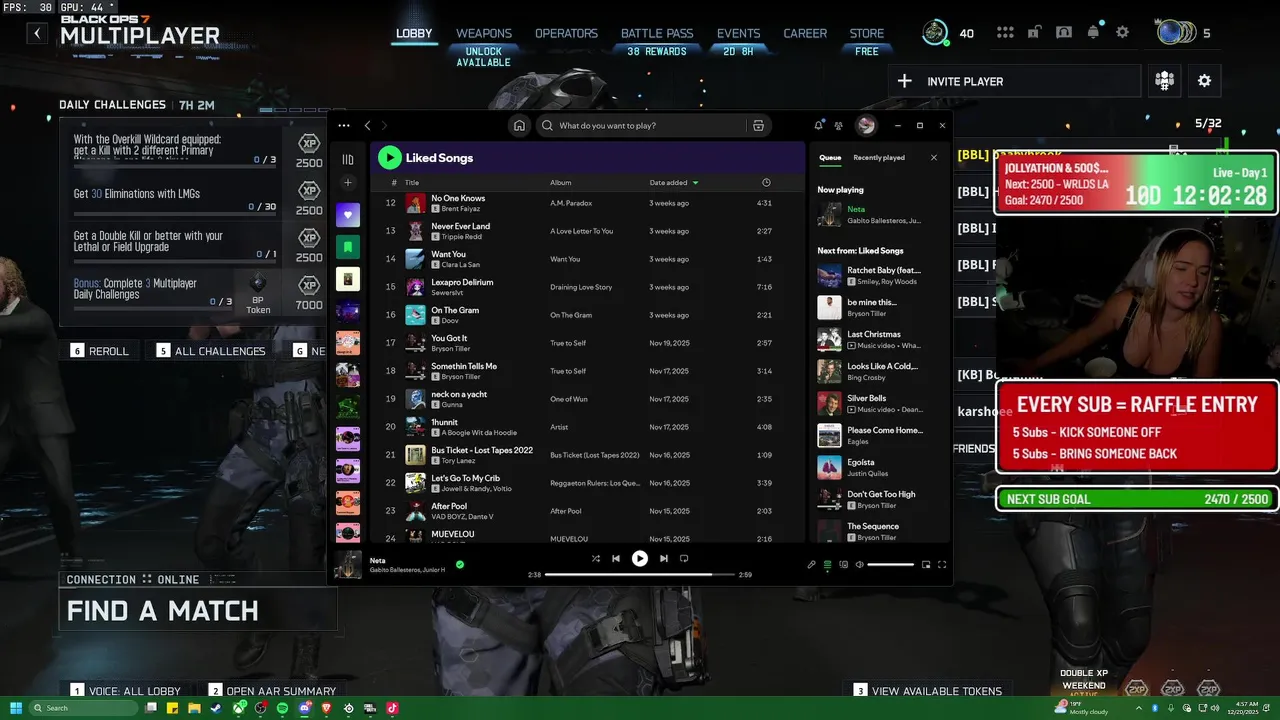Click INVITE PLAYER button
Screen dimensions: 1280x720
tap(1014, 81)
